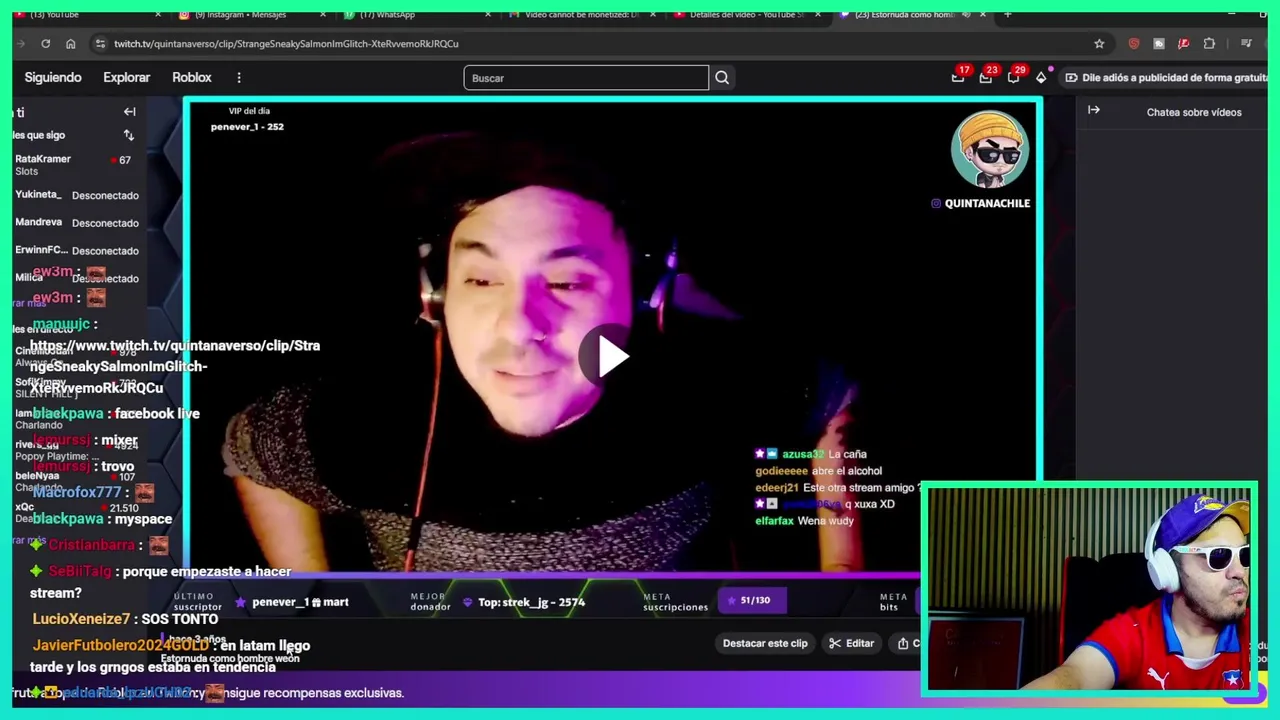The height and width of the screenshot is (720, 1280).
Task: Click 'Destacar este clip' button
Action: (765, 643)
